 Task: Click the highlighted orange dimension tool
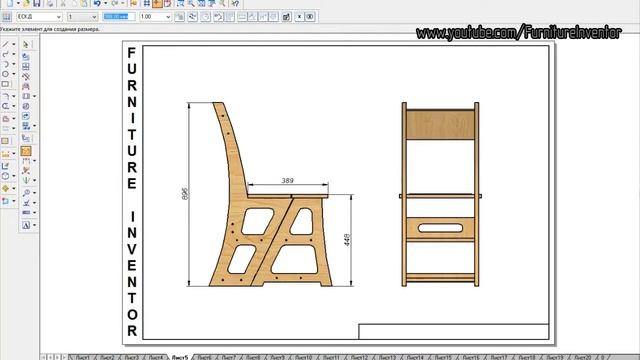(26, 151)
